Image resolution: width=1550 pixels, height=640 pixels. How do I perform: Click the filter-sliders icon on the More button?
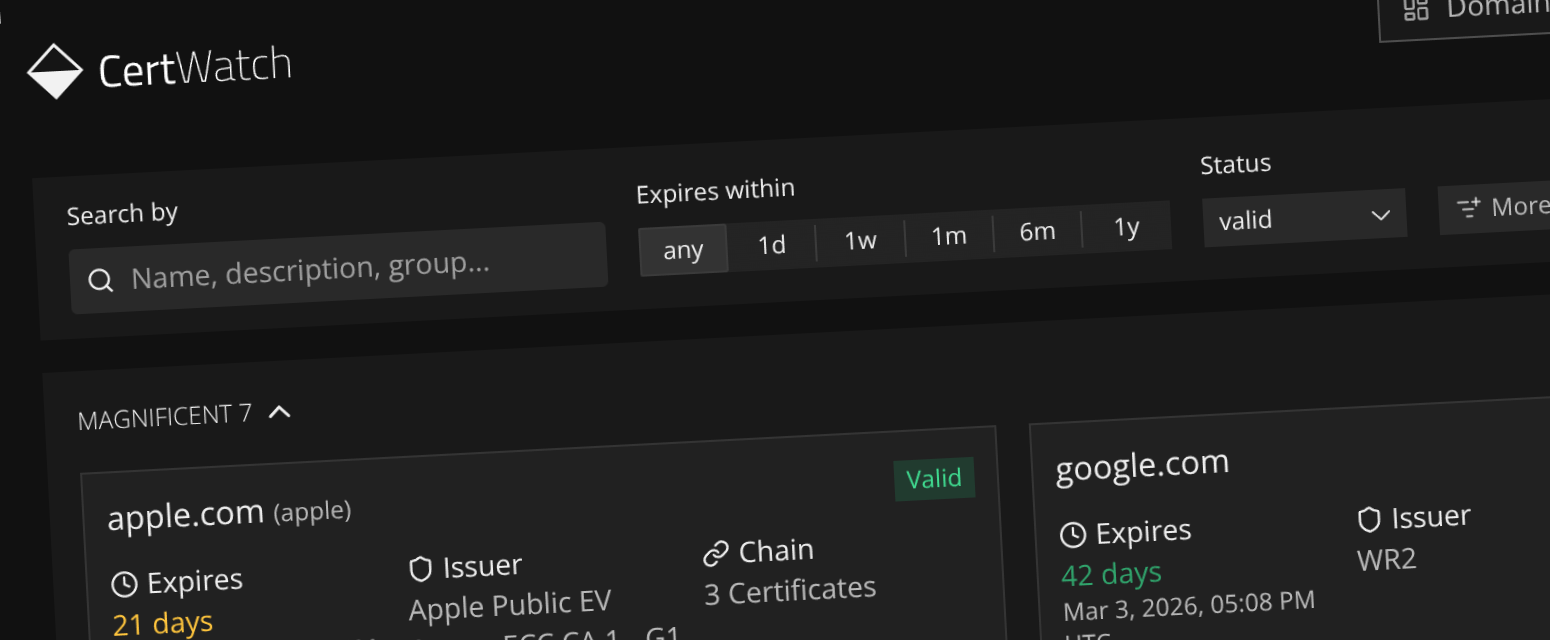(1468, 208)
